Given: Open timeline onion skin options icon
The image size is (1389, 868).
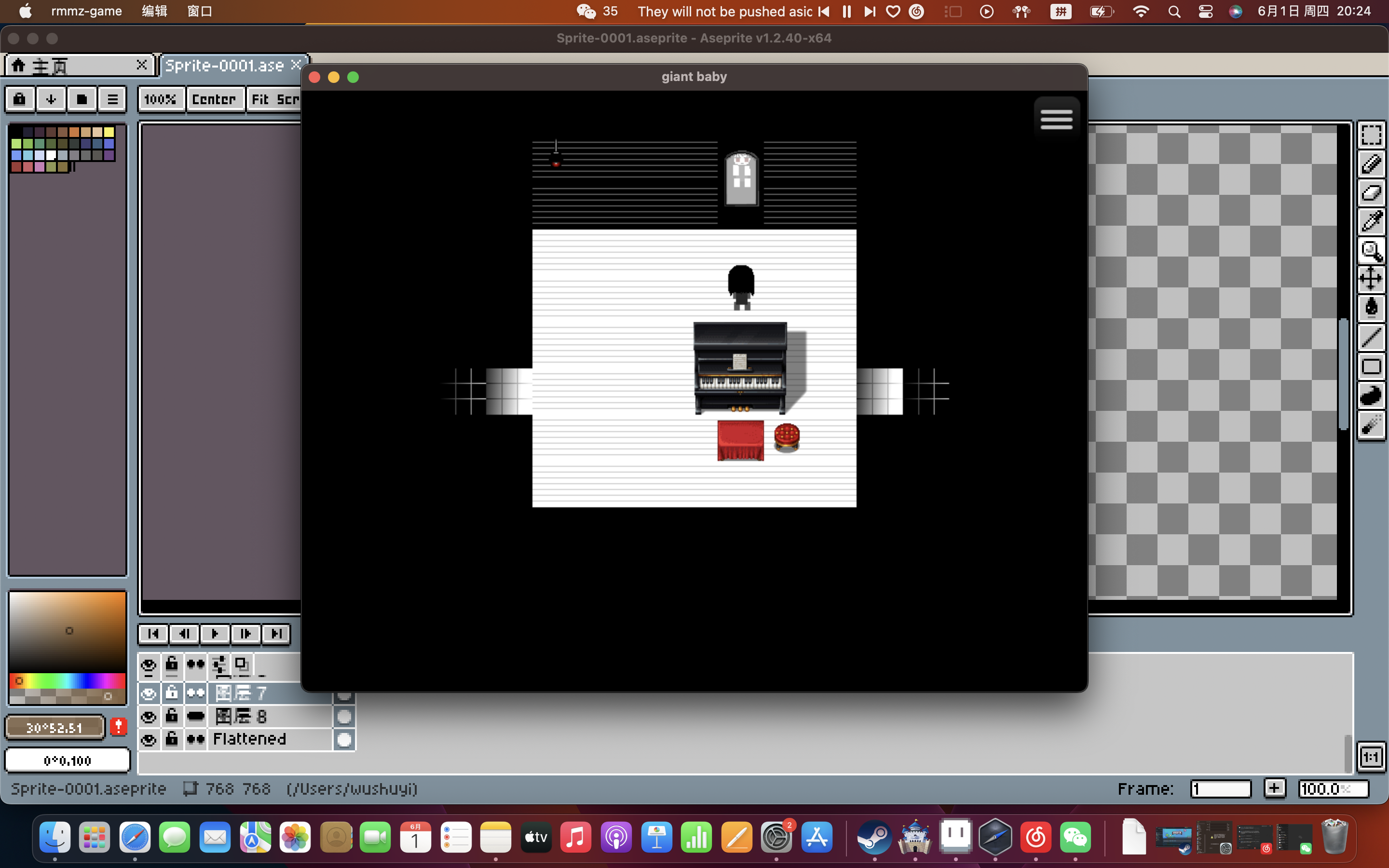Looking at the screenshot, I should point(242,665).
